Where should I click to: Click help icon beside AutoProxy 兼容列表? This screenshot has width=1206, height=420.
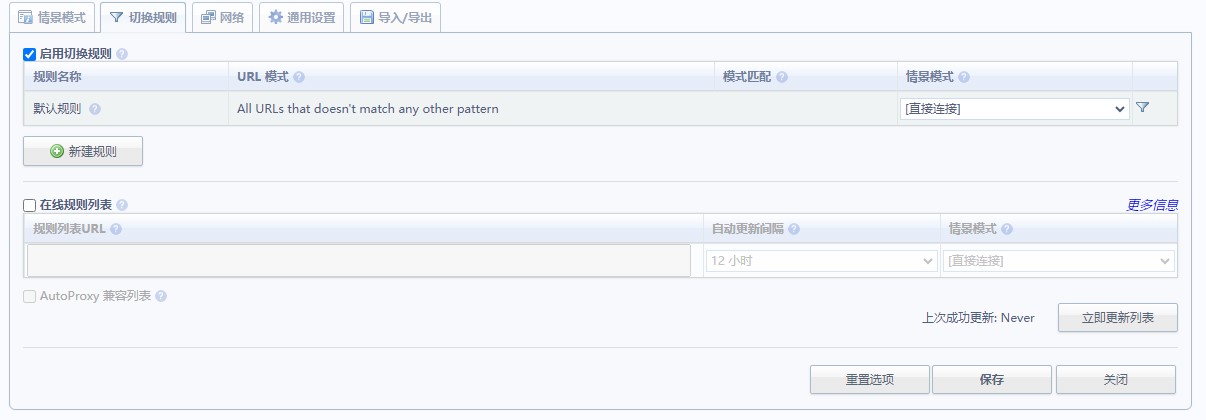click(161, 296)
